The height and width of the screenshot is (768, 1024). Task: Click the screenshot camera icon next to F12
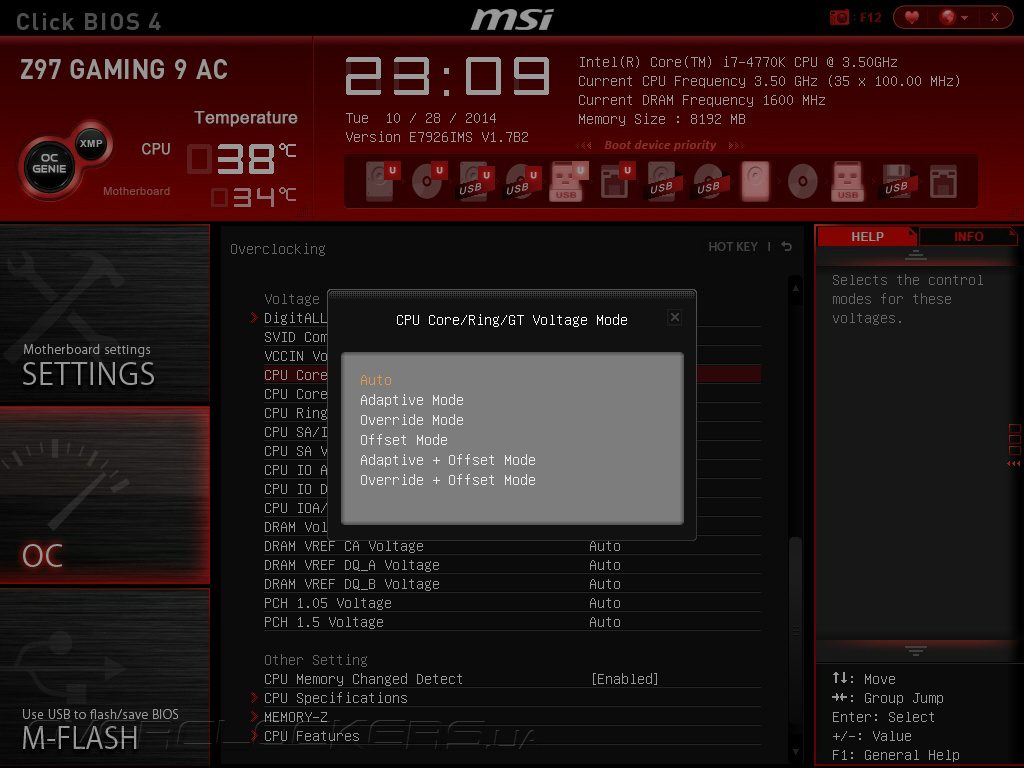click(x=839, y=18)
